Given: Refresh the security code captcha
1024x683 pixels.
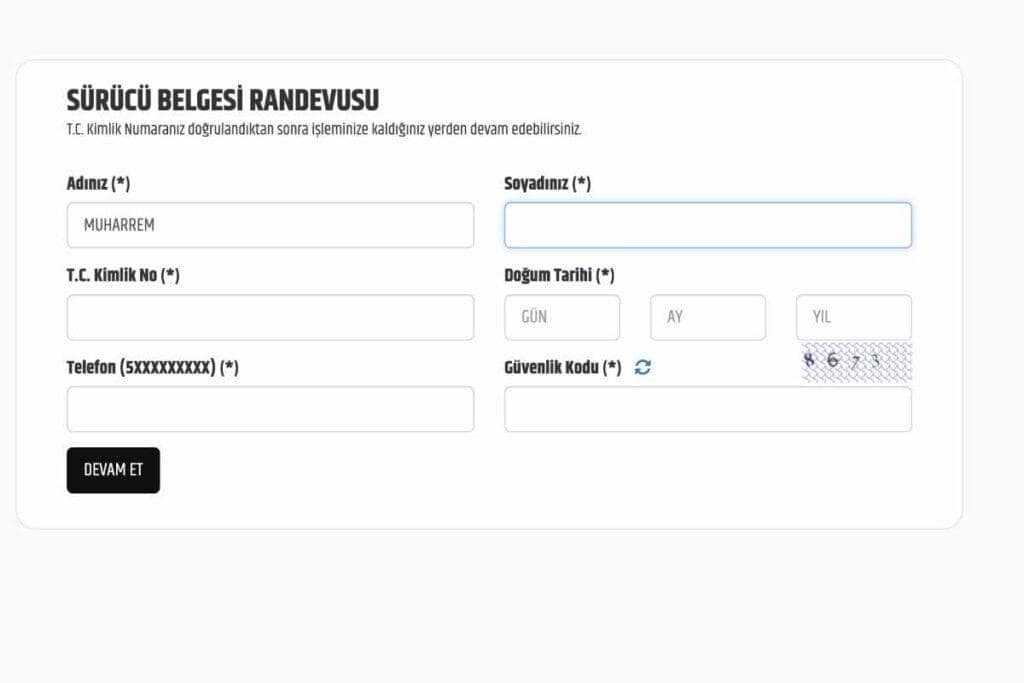Looking at the screenshot, I should [643, 367].
